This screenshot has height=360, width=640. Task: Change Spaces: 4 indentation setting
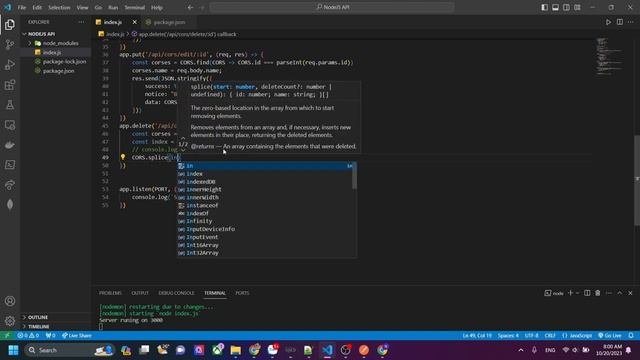pyautogui.click(x=508, y=336)
